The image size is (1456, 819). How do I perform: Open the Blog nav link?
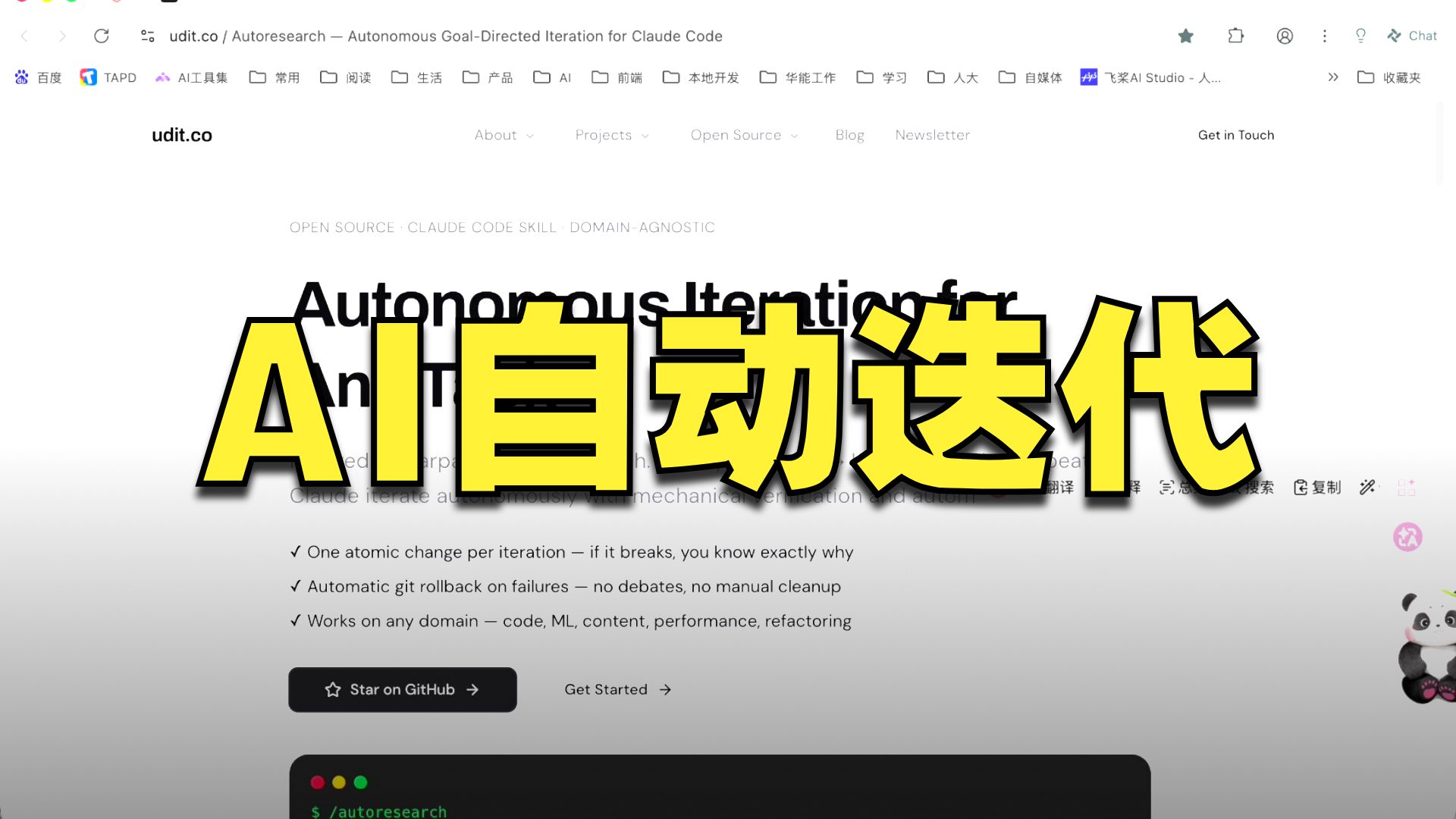pyautogui.click(x=849, y=135)
